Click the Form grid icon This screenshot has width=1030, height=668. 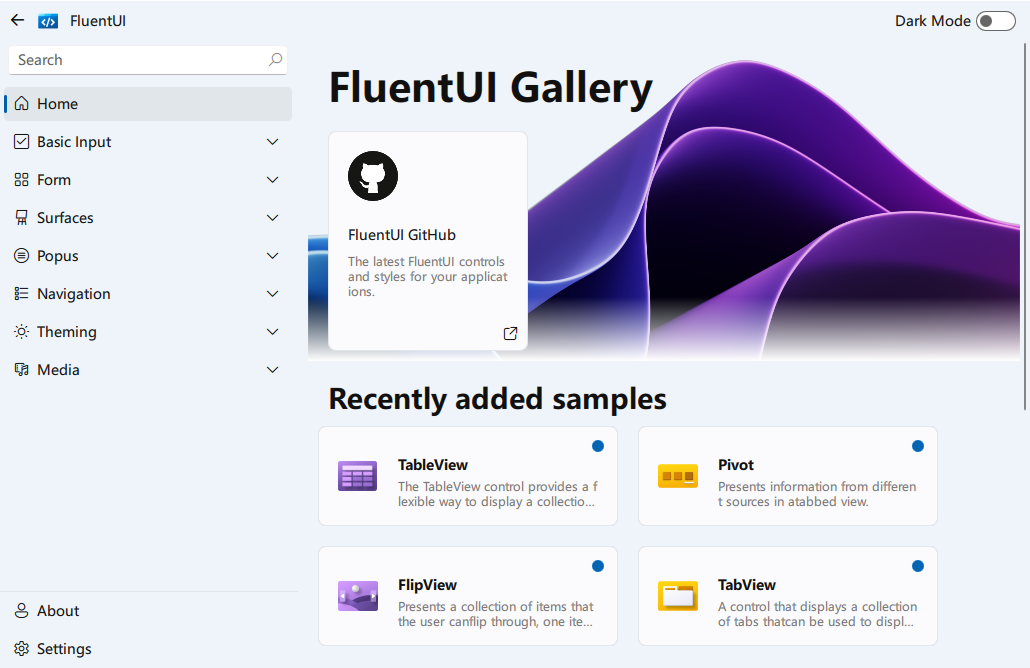[x=22, y=180]
